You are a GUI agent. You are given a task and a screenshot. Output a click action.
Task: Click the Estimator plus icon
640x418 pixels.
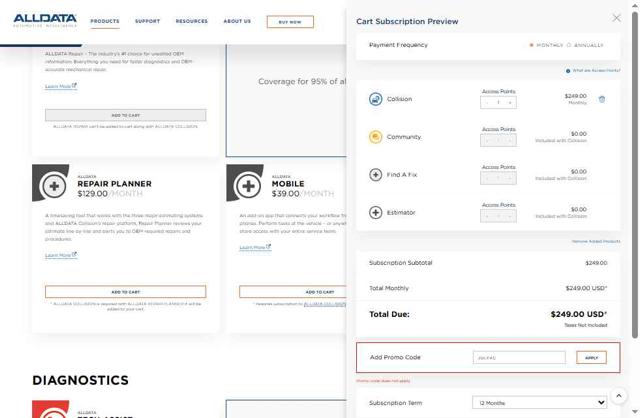click(376, 212)
